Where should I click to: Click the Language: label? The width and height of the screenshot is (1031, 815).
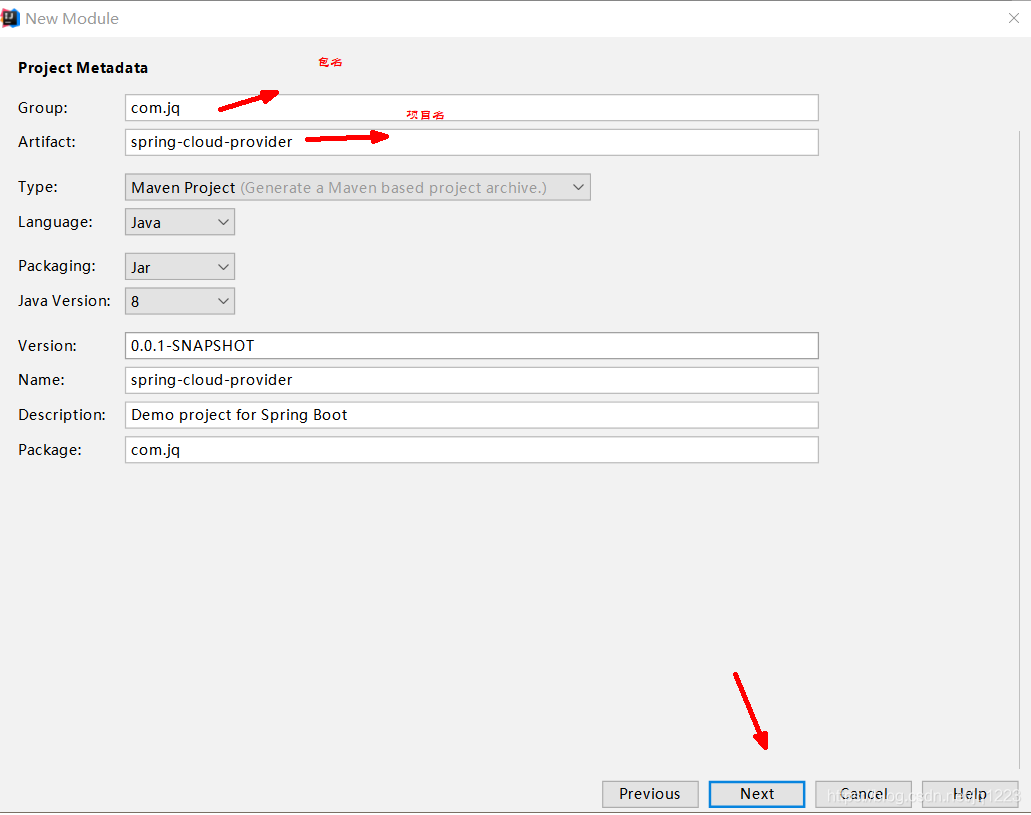click(x=55, y=222)
